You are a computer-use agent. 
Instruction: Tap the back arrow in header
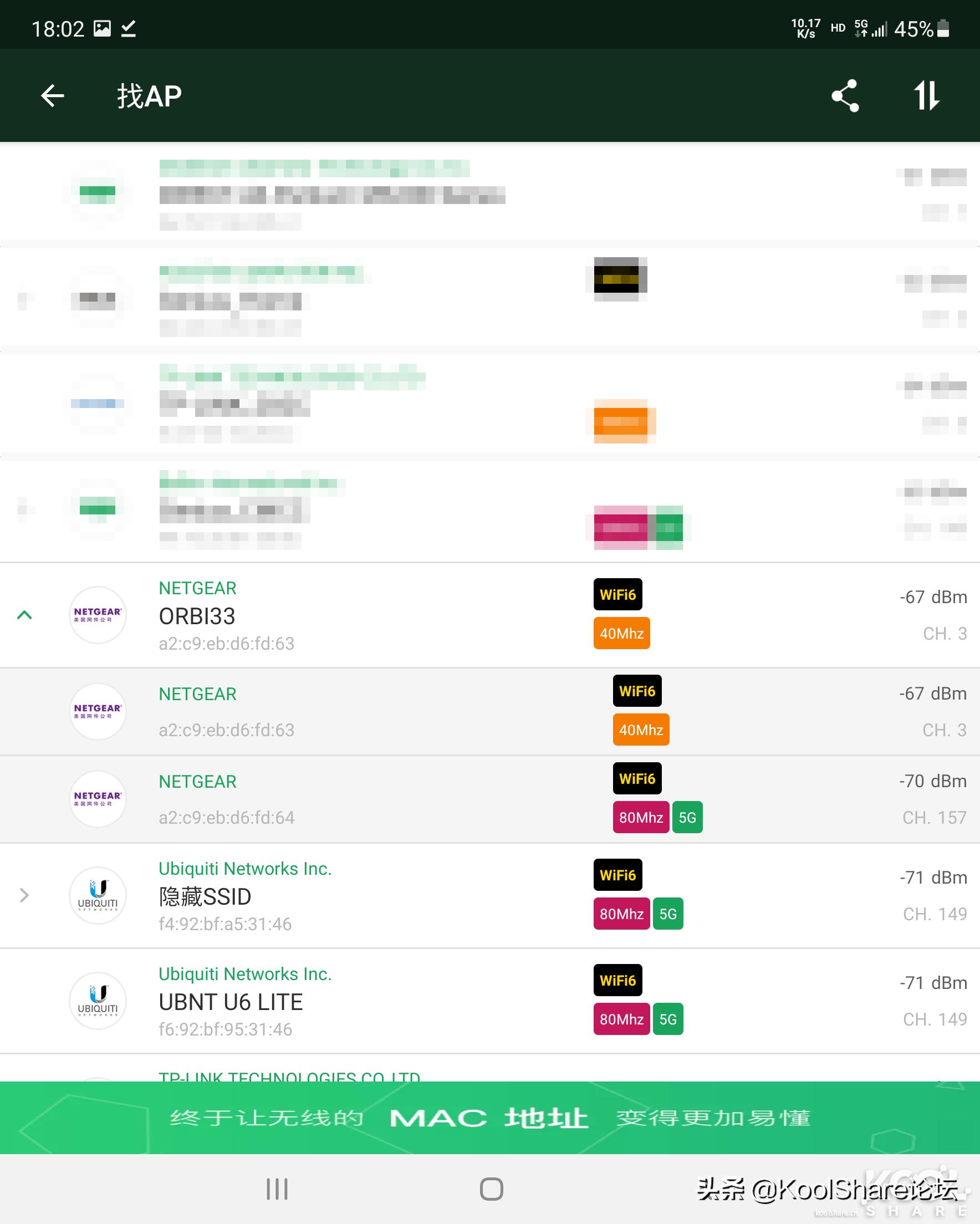point(53,95)
